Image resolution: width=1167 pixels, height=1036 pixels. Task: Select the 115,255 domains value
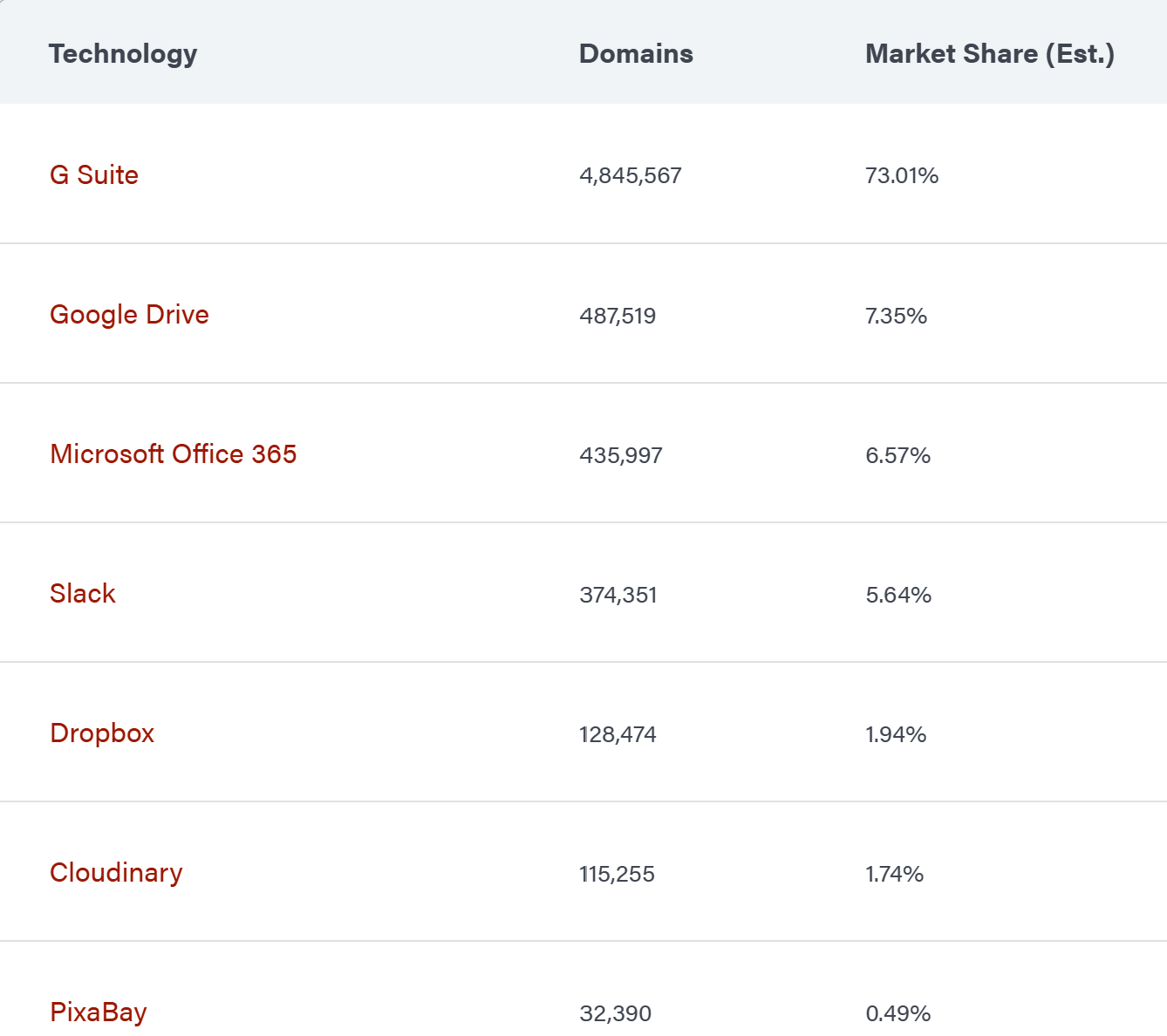coord(617,874)
